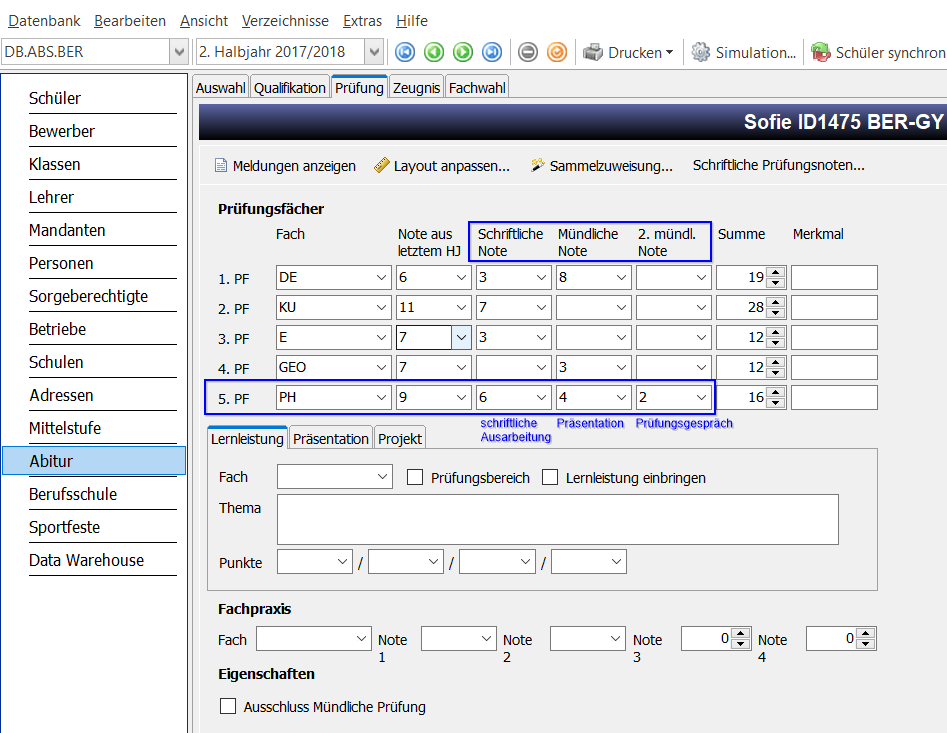Switch to the Präsentation sub-tab
Viewport: 947px width, 733px height.
tap(331, 439)
